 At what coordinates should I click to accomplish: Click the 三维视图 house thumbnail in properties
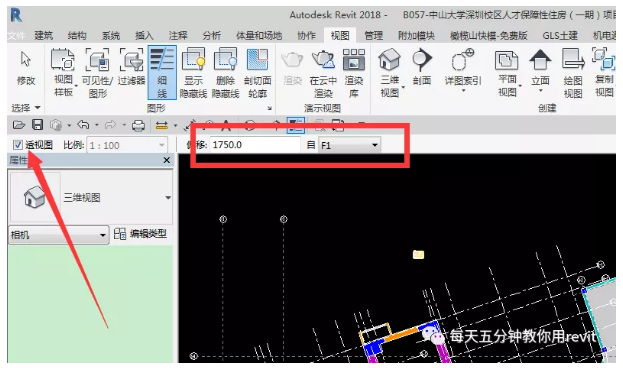pos(35,197)
